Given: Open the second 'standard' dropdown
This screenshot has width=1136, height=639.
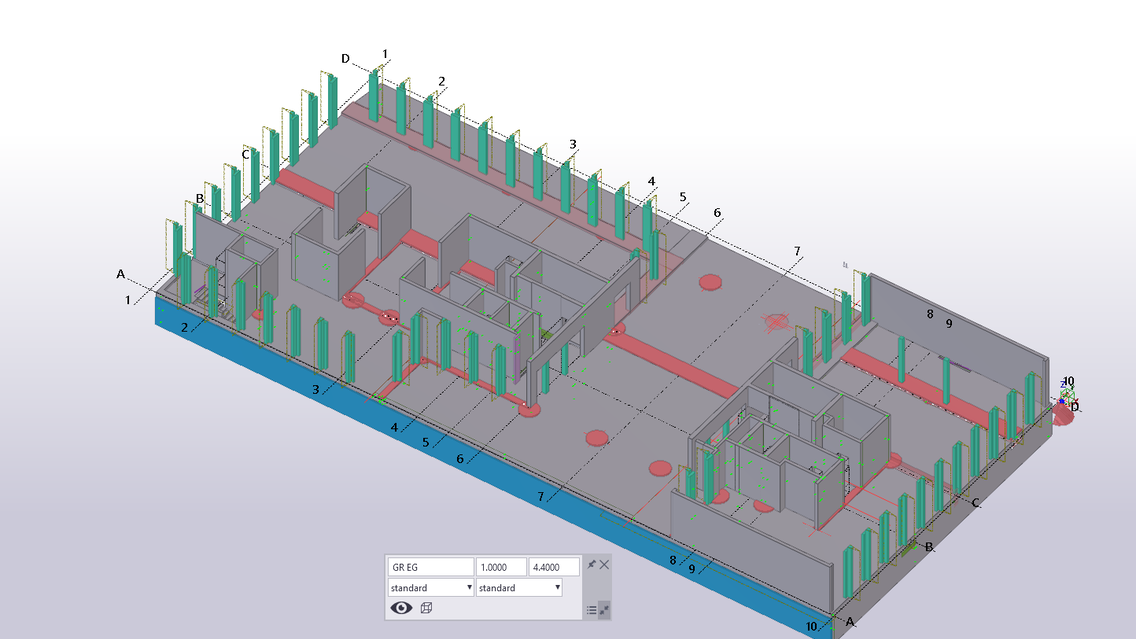Looking at the screenshot, I should pyautogui.click(x=519, y=588).
